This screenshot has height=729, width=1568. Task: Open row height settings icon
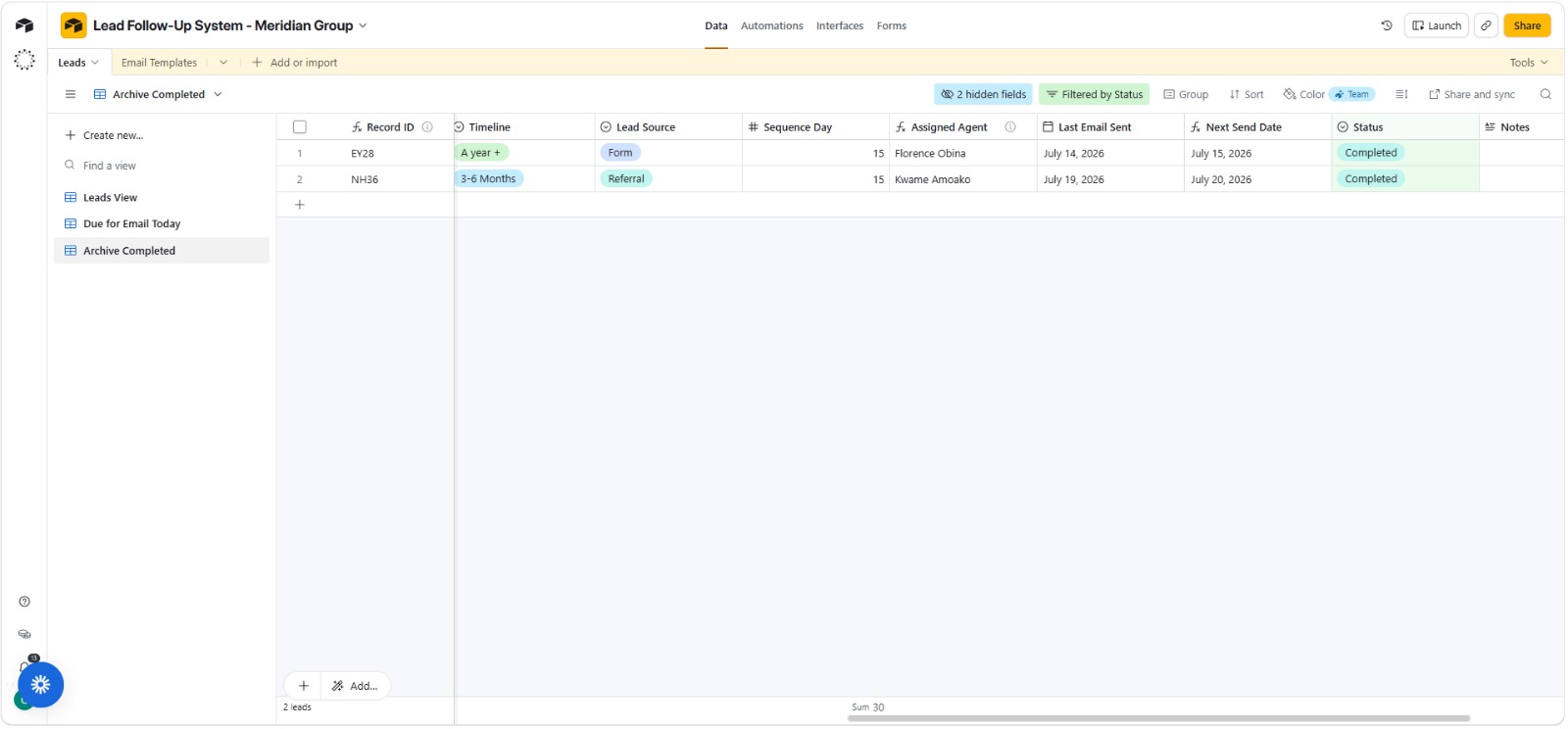(1401, 94)
